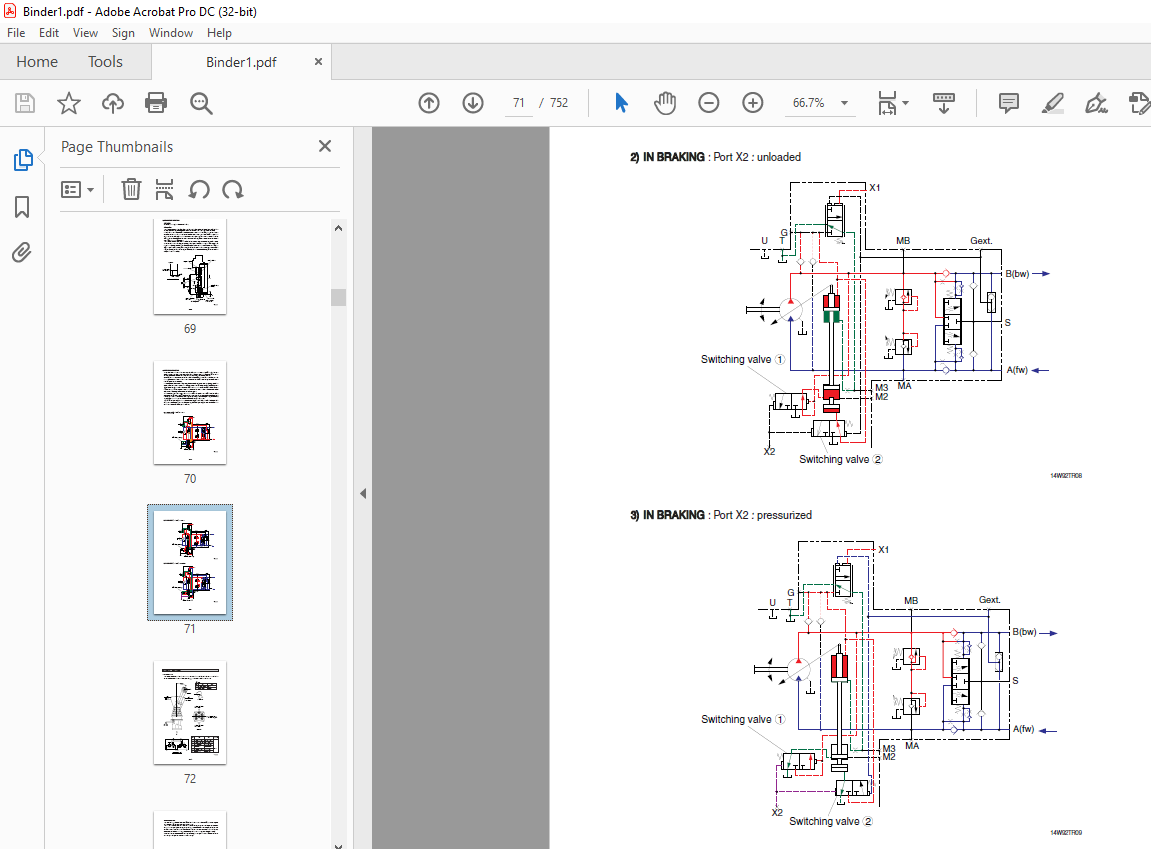This screenshot has height=849, width=1151.
Task: Close the Binder1.pdf tab
Action: (318, 62)
